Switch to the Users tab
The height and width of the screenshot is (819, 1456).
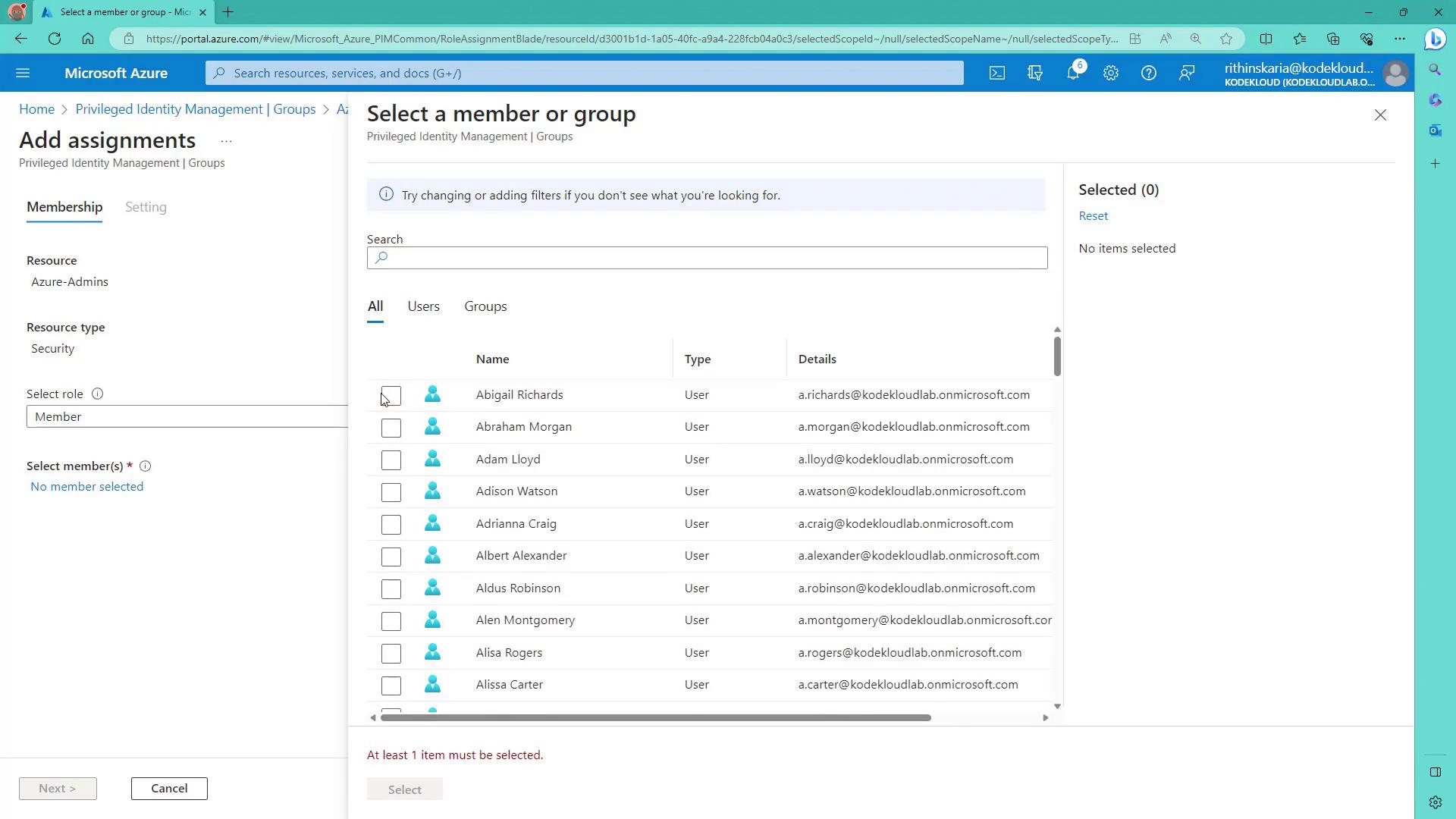pyautogui.click(x=423, y=306)
